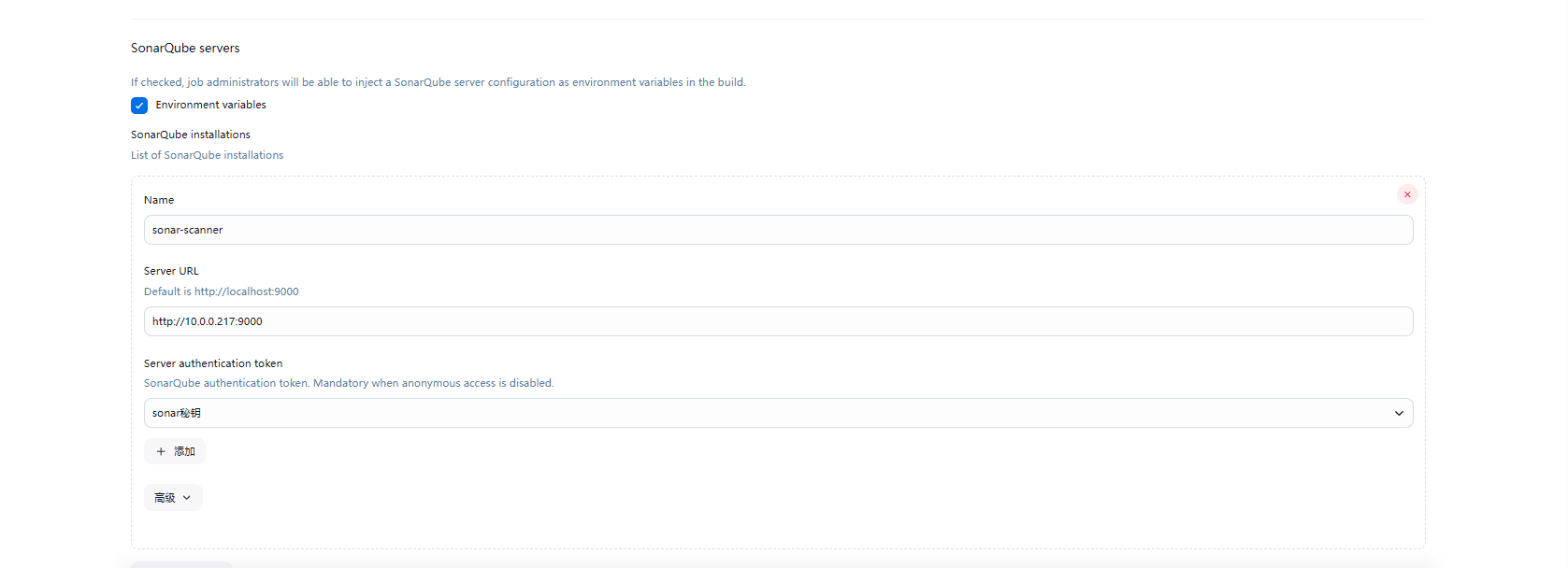Click the 'Default is http://localhost:9000' hint text

pyautogui.click(x=222, y=291)
